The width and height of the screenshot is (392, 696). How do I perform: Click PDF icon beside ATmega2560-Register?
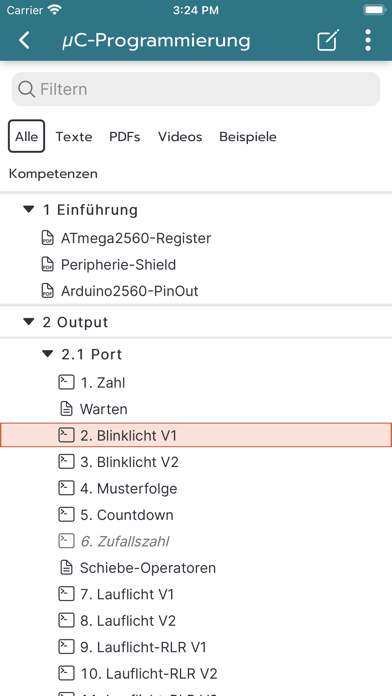point(48,238)
